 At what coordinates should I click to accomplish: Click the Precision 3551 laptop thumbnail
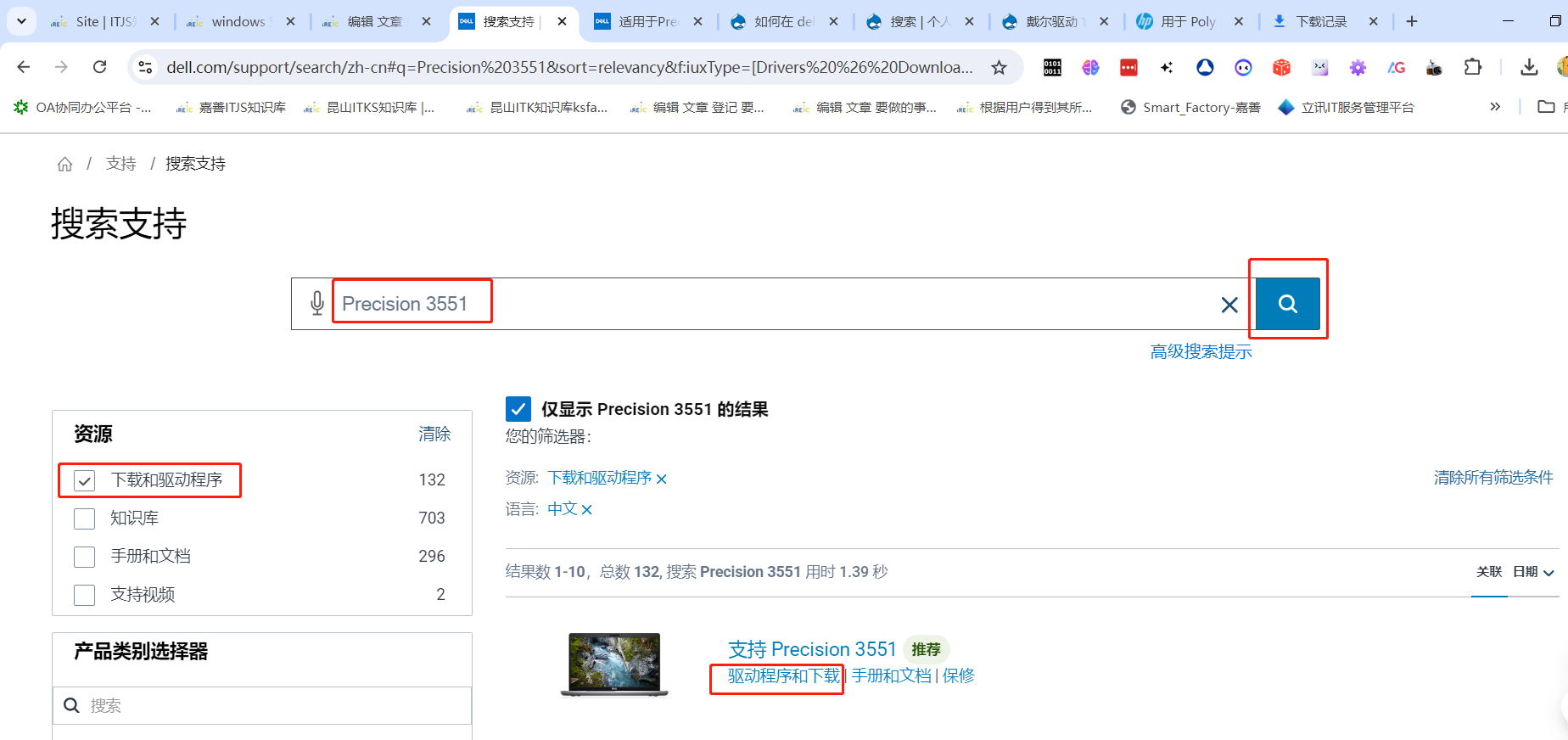614,664
